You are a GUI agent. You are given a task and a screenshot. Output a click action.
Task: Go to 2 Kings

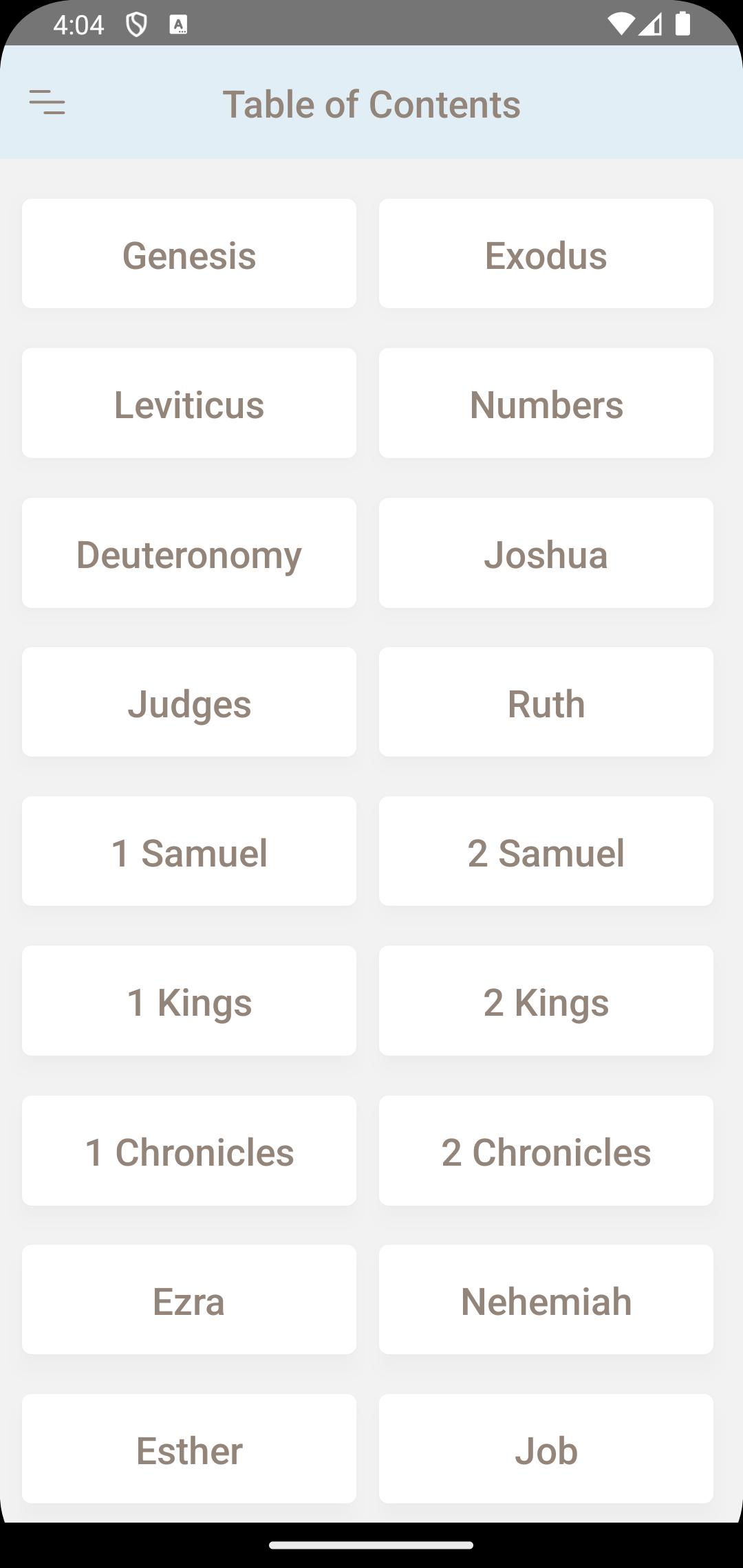[546, 1001]
